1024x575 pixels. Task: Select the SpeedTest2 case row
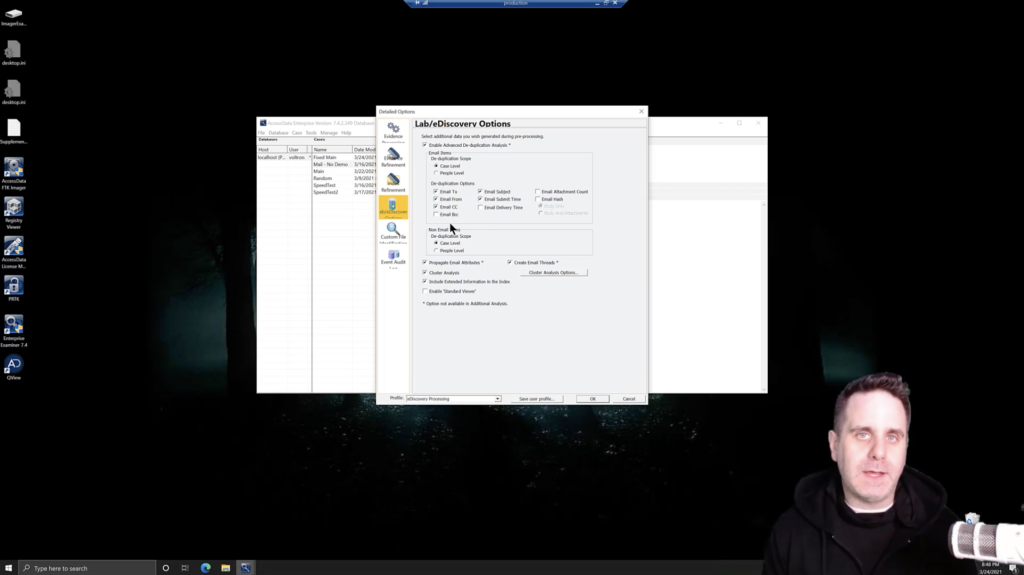tap(344, 192)
